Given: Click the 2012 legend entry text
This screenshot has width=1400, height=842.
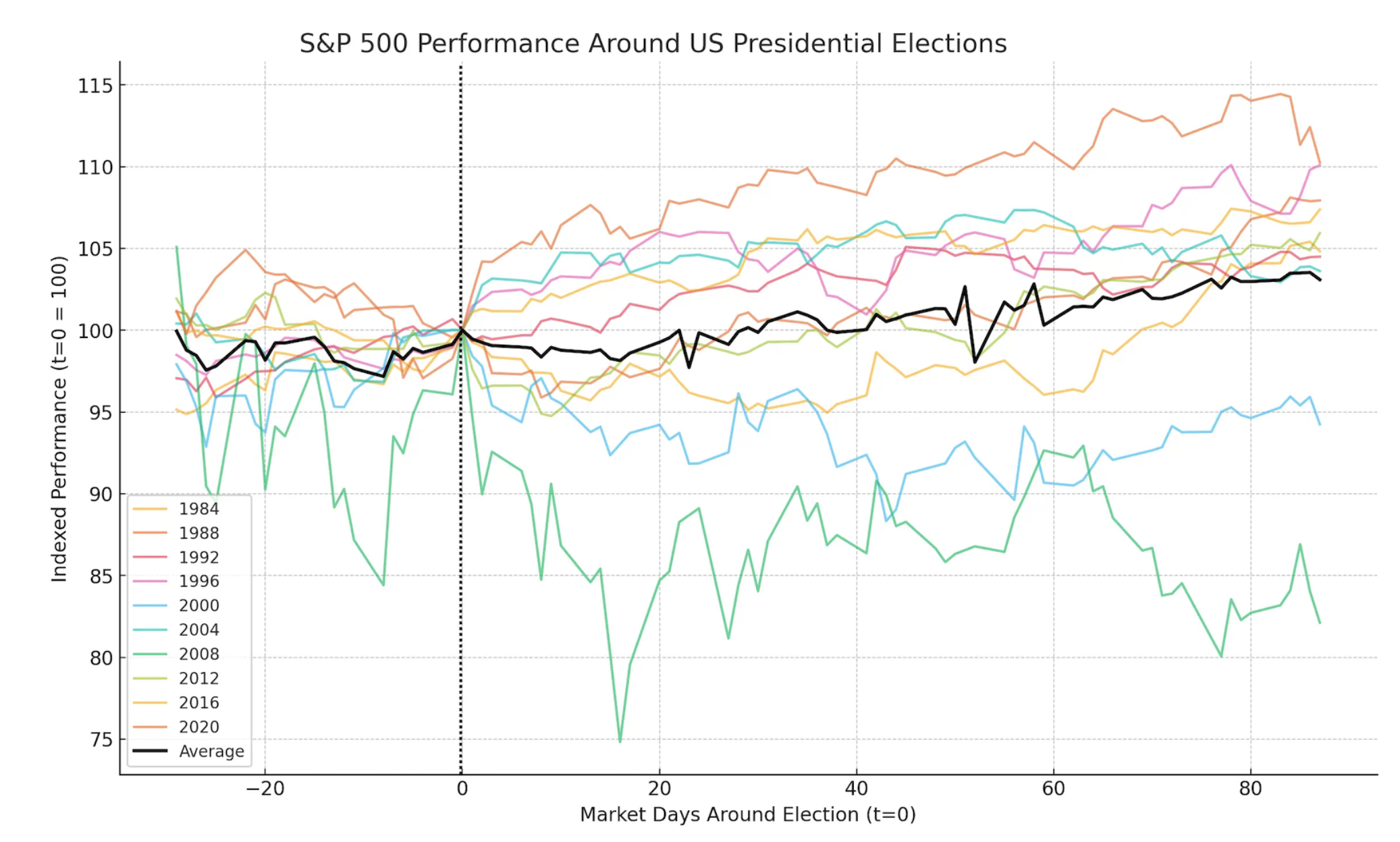Looking at the screenshot, I should click(x=199, y=678).
